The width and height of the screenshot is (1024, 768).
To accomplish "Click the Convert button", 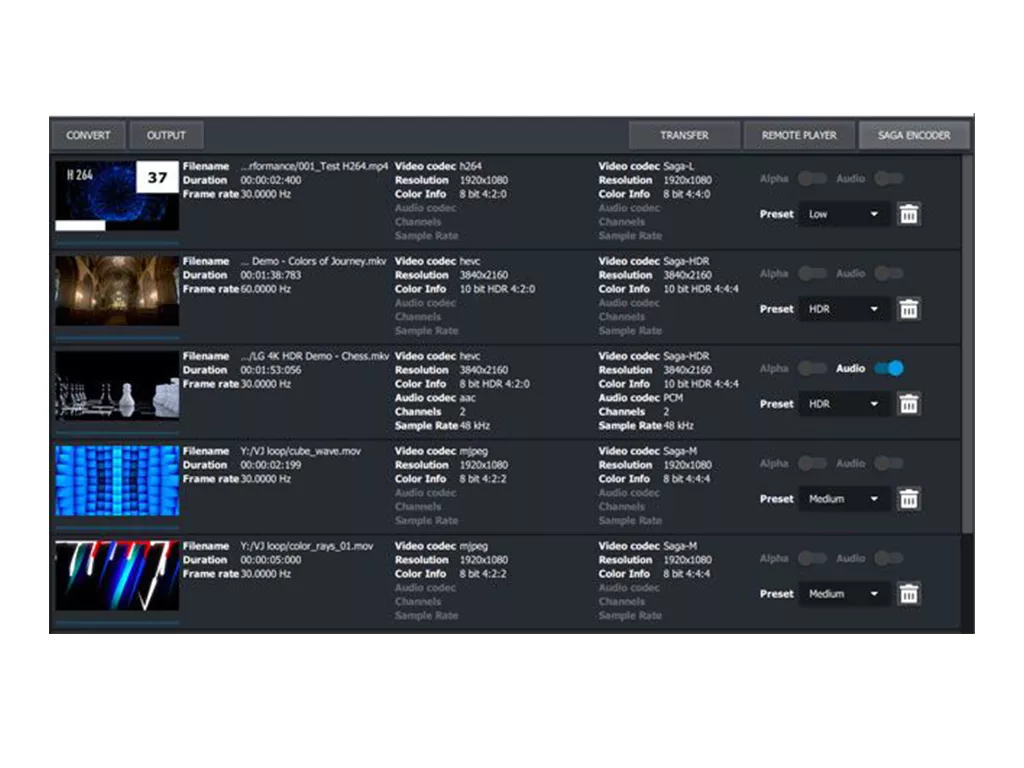I will [x=88, y=135].
